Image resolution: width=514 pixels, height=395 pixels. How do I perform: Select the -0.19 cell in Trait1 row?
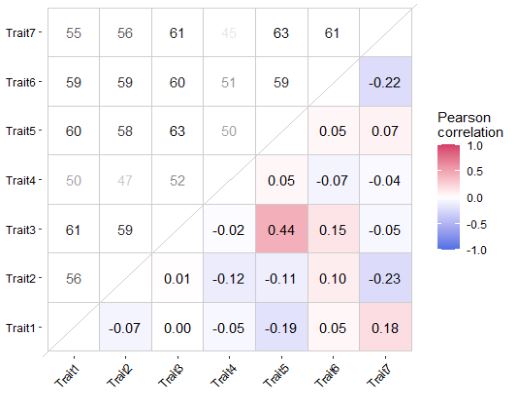281,327
